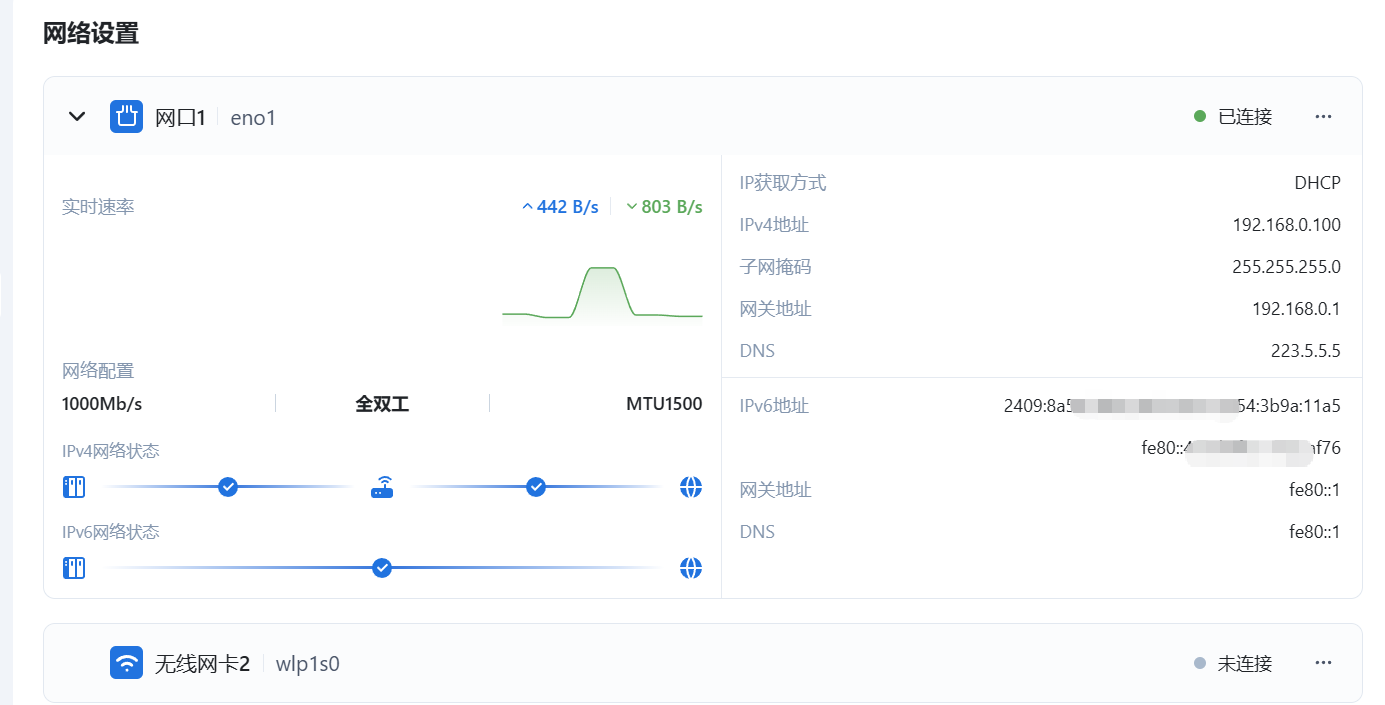
Task: Click the 未连接 status on 无线网卡2
Action: 1234,663
